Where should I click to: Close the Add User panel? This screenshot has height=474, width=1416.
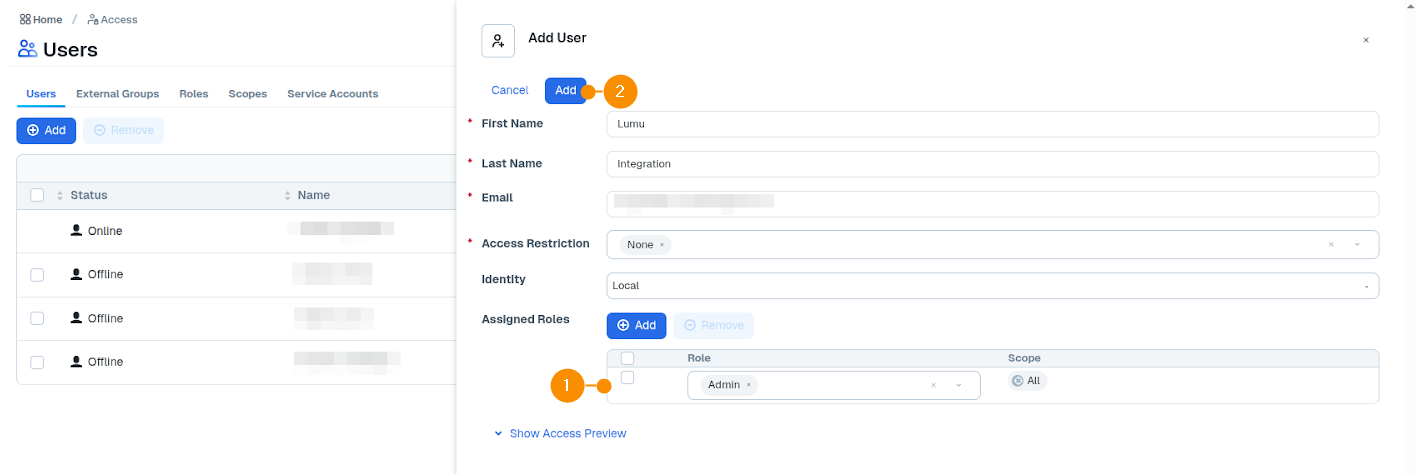[x=1366, y=40]
